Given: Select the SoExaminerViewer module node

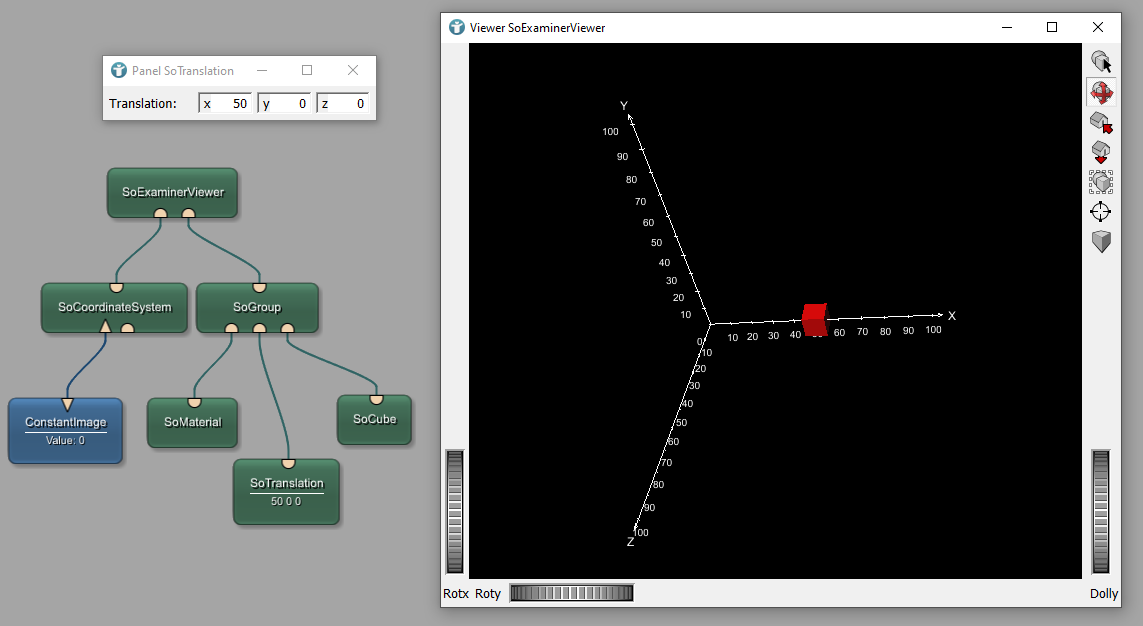Looking at the screenshot, I should coord(172,192).
